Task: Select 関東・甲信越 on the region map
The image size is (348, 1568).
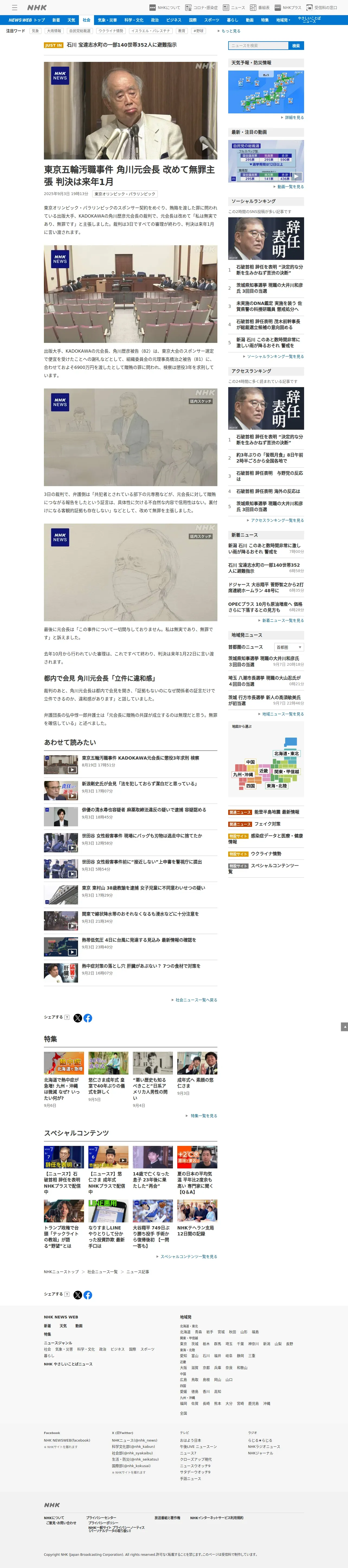Action: [x=286, y=771]
